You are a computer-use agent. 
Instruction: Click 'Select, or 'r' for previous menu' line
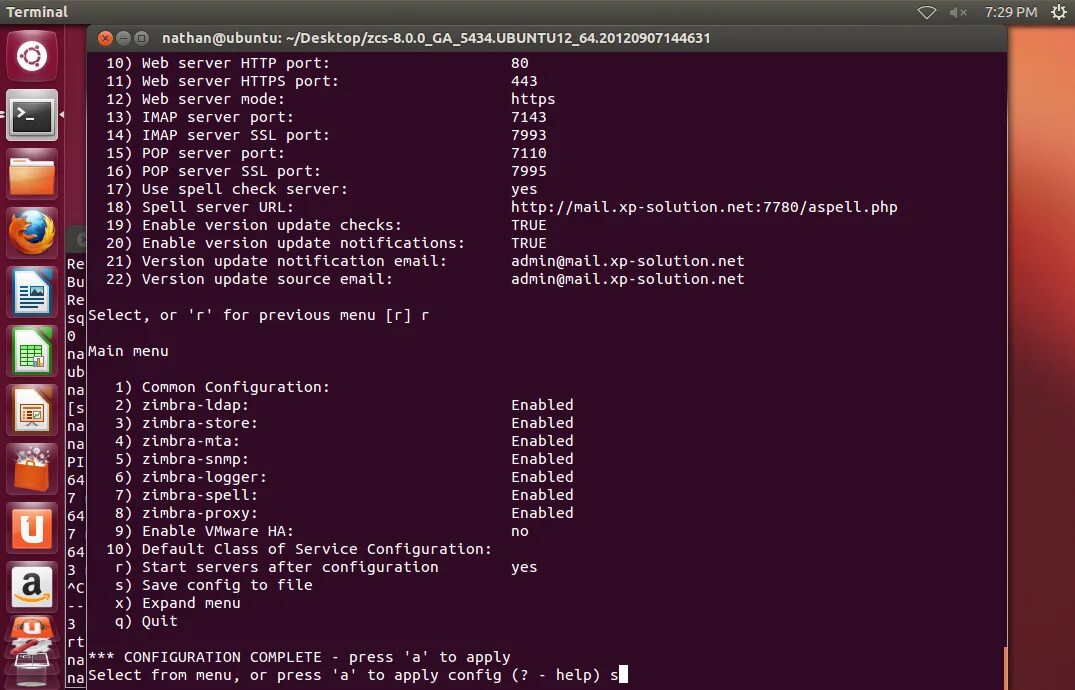(258, 316)
